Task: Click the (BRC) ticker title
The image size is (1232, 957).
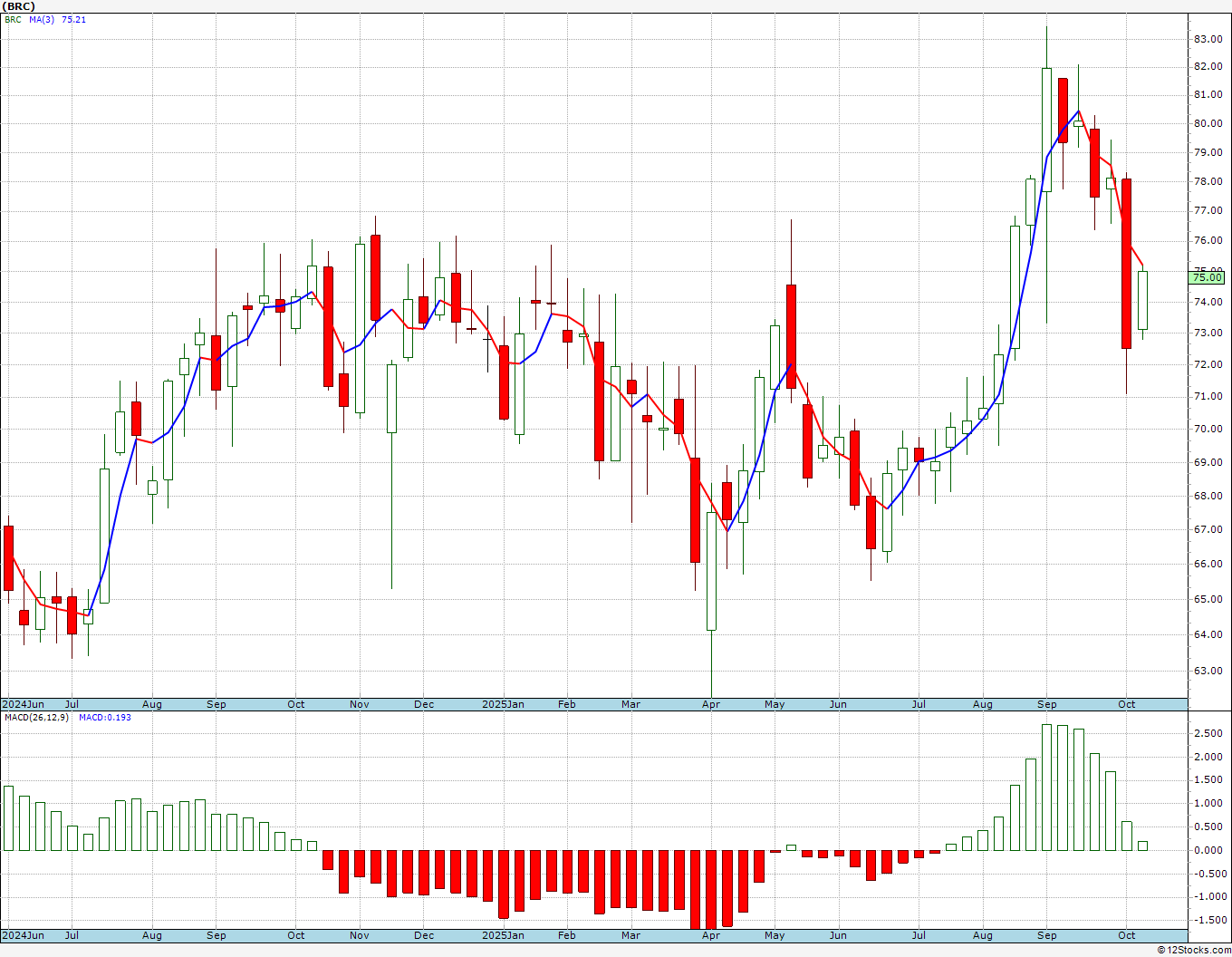Action: [19, 6]
